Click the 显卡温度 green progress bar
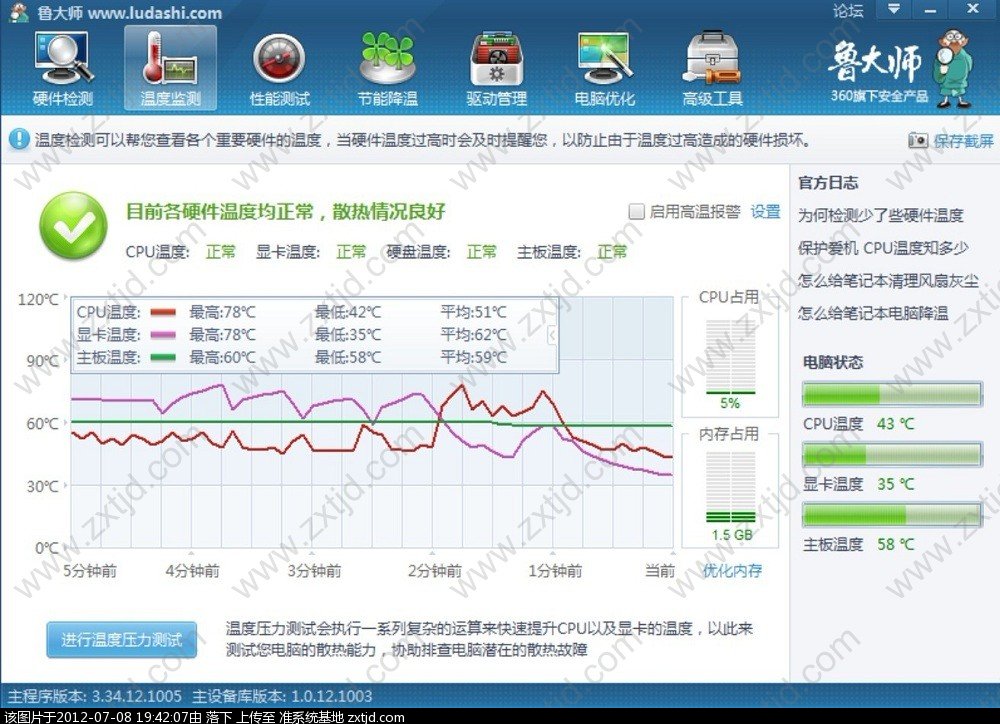 [892, 455]
